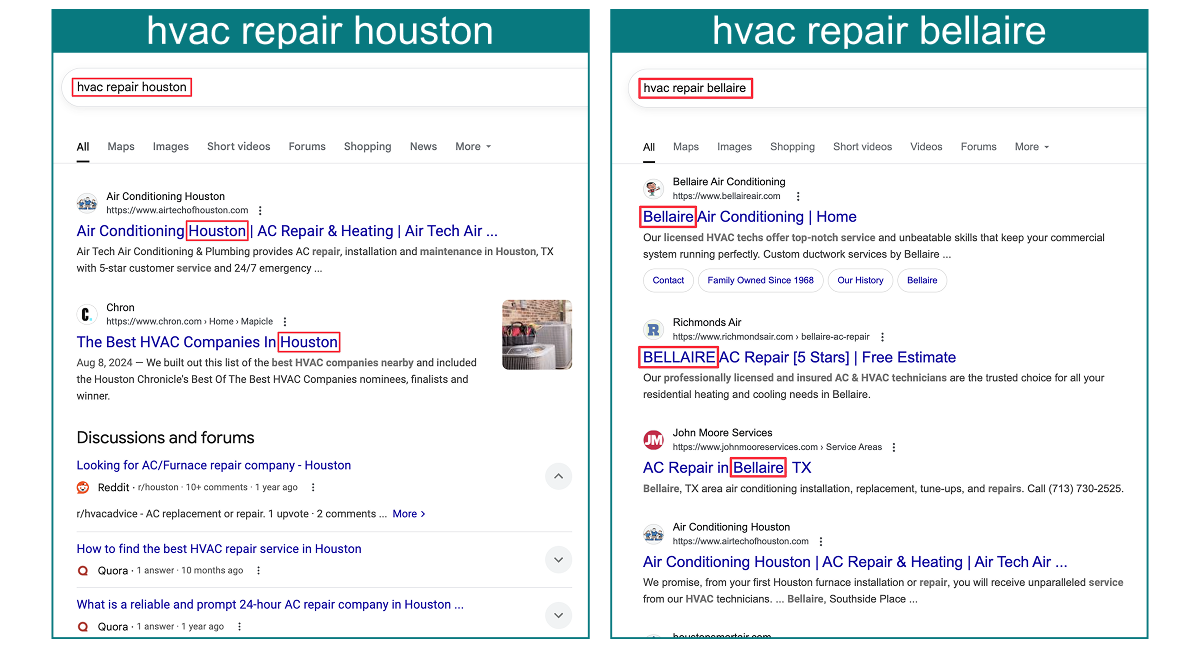This screenshot has width=1200, height=648.
Task: Click the Chron site favicon
Action: click(87, 315)
